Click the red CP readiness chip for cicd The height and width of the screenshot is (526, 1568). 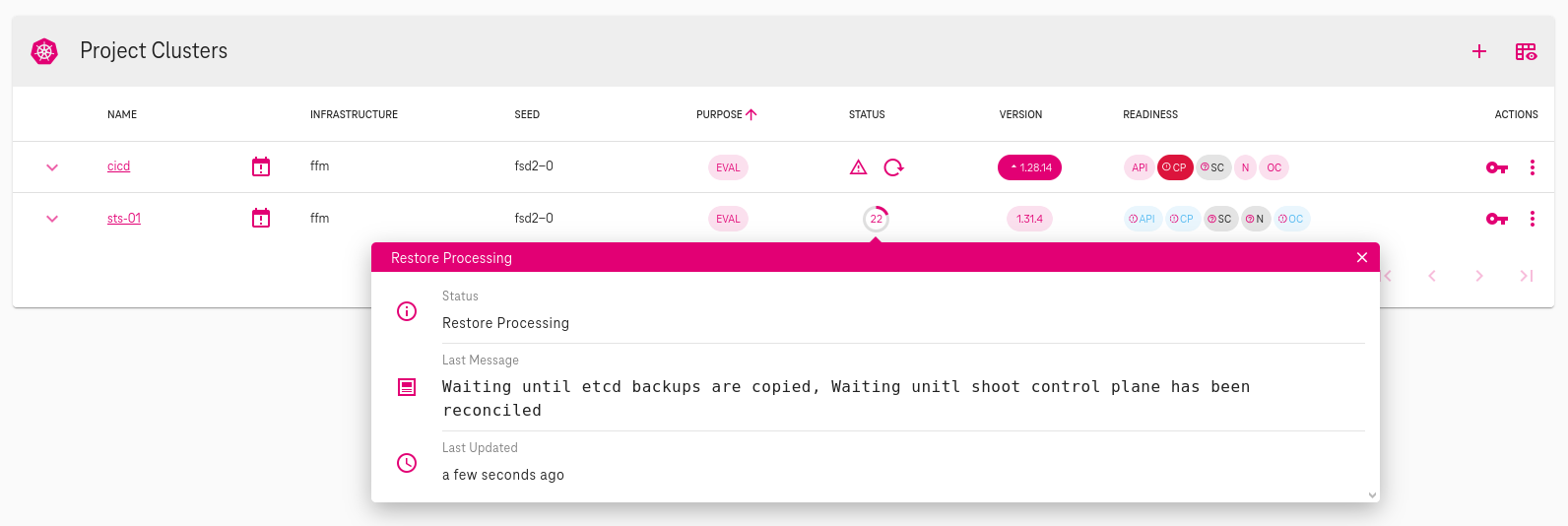(1174, 167)
